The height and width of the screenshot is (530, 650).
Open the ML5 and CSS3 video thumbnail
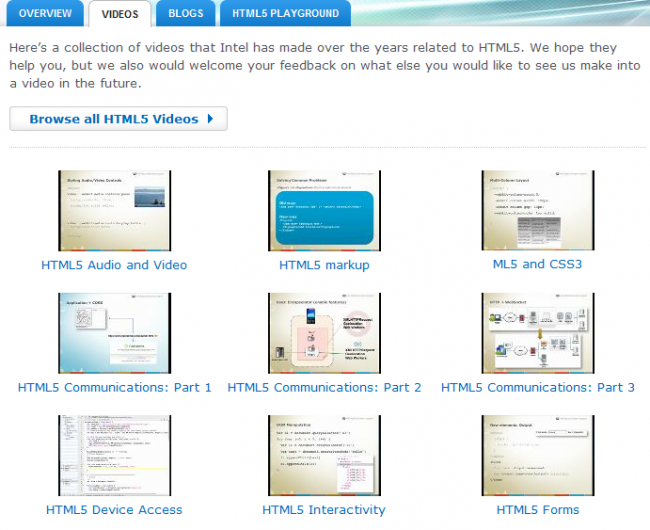click(538, 210)
